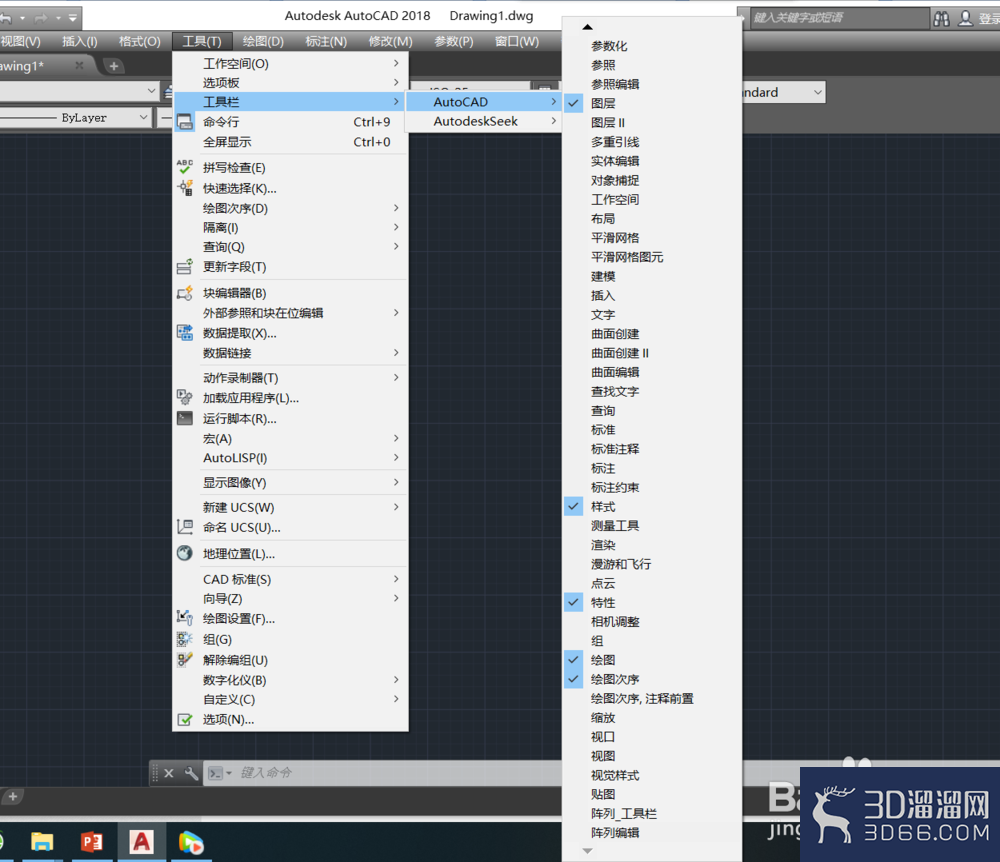Click the keyword search input field
The width and height of the screenshot is (1000, 862).
pyautogui.click(x=838, y=18)
